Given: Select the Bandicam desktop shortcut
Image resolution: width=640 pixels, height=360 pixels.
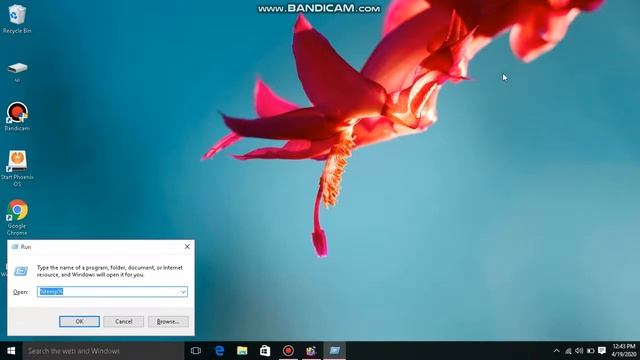Looking at the screenshot, I should pos(17,116).
